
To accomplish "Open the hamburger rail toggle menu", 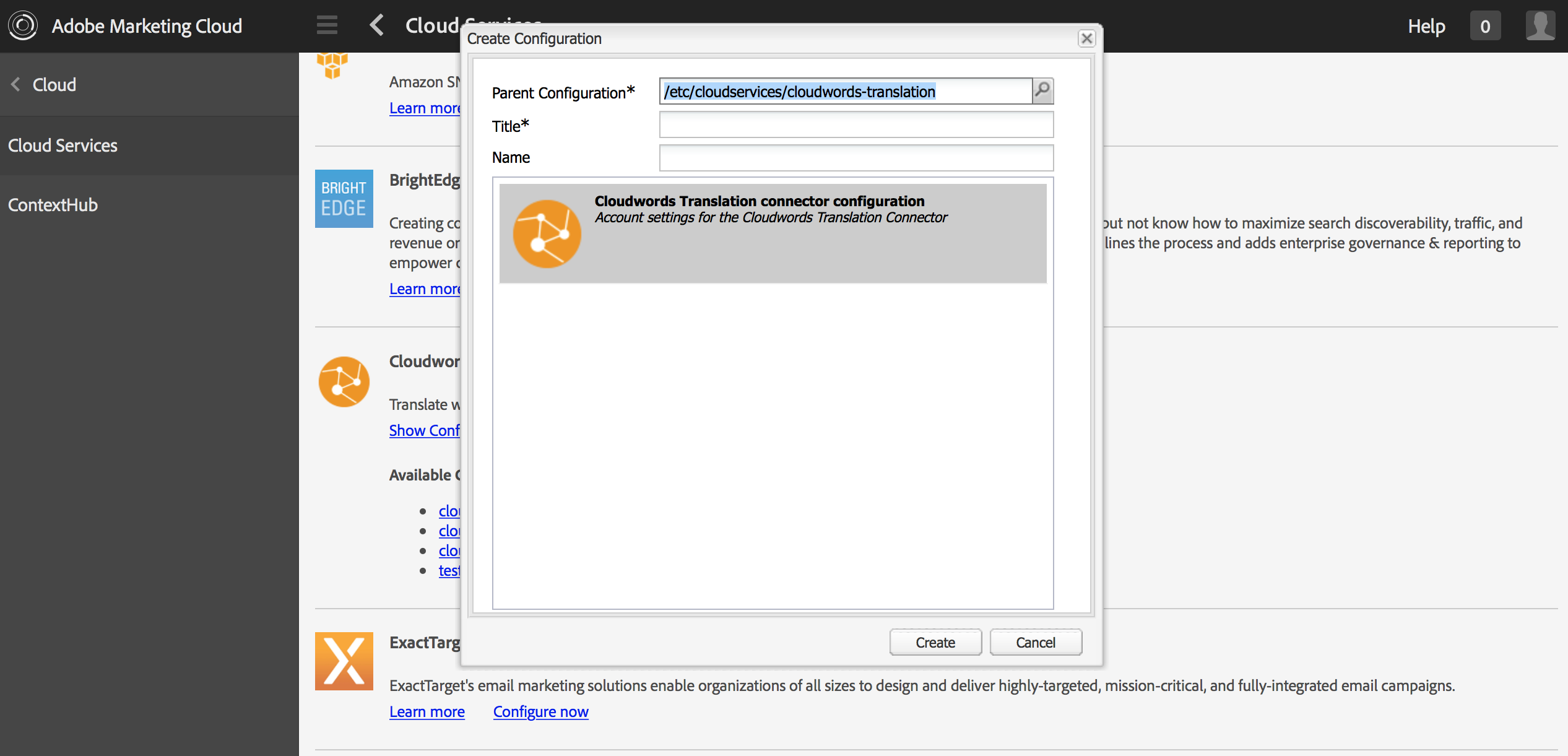I will (x=327, y=25).
